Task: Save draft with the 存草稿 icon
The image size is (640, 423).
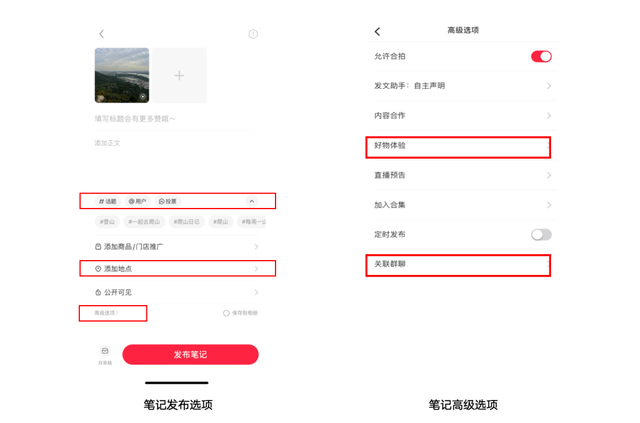Action: coord(105,351)
